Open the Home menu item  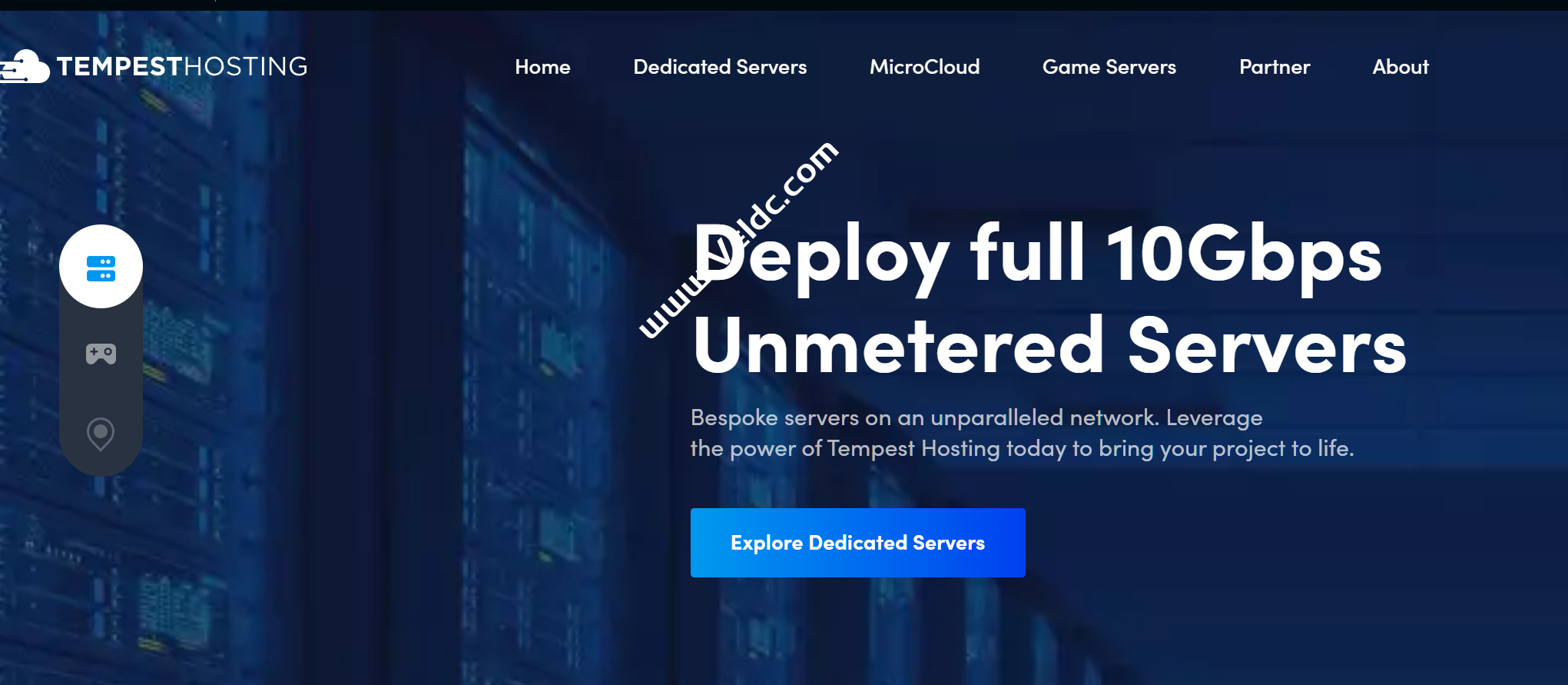coord(542,67)
